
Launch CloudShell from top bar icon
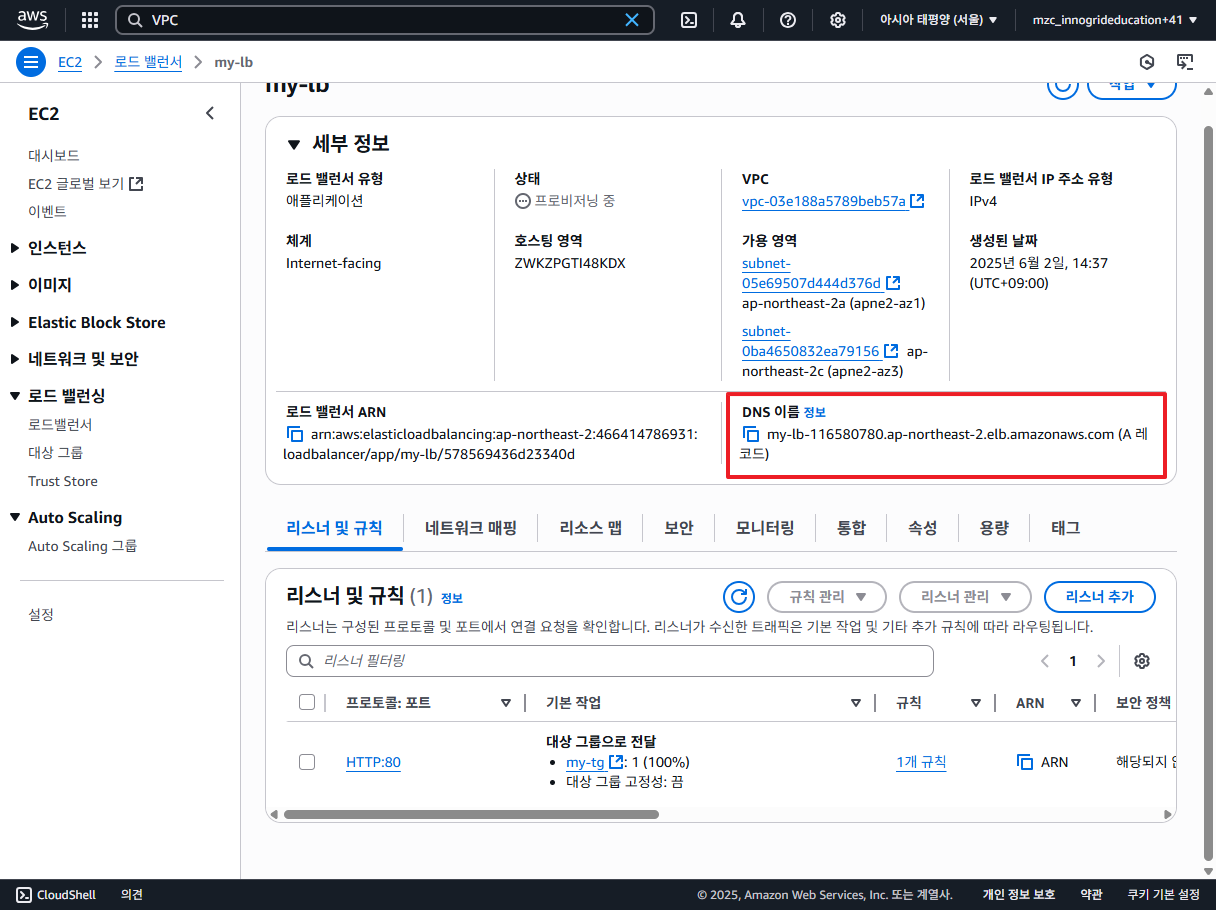click(x=689, y=20)
